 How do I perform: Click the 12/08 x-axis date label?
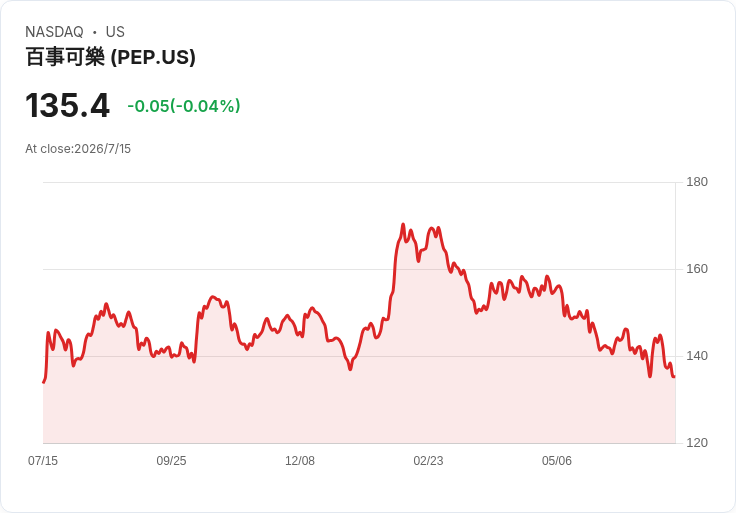click(x=300, y=461)
